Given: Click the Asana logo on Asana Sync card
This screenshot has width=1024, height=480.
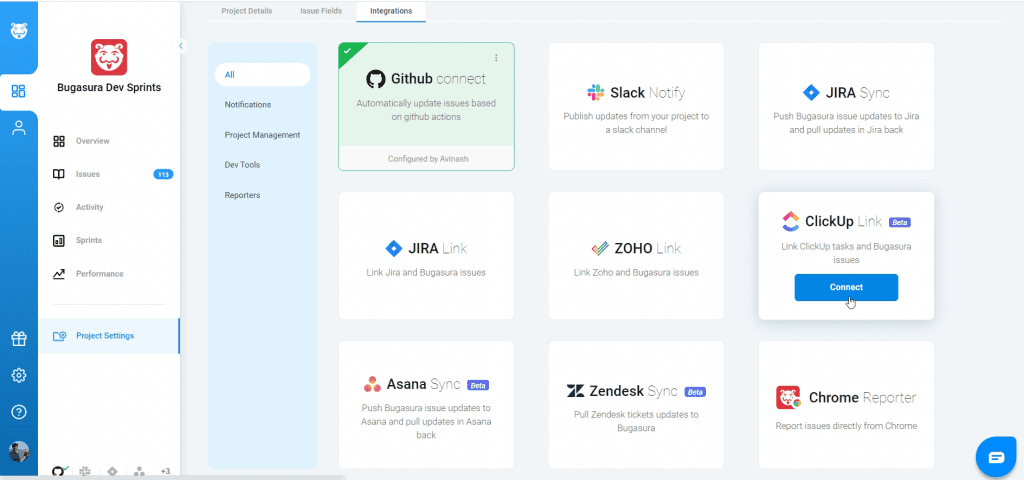Looking at the screenshot, I should point(372,384).
